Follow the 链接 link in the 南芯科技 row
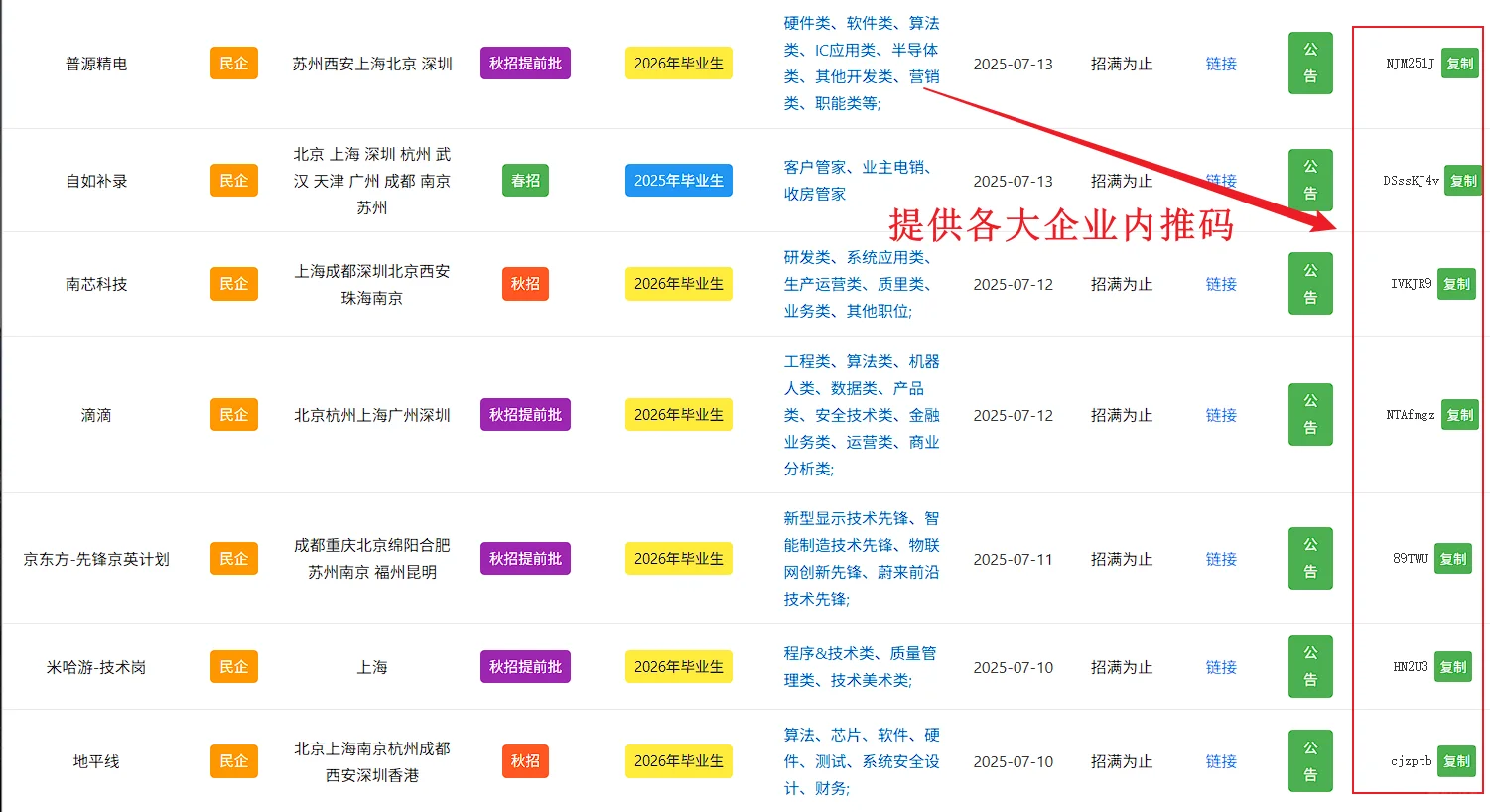 click(1221, 284)
